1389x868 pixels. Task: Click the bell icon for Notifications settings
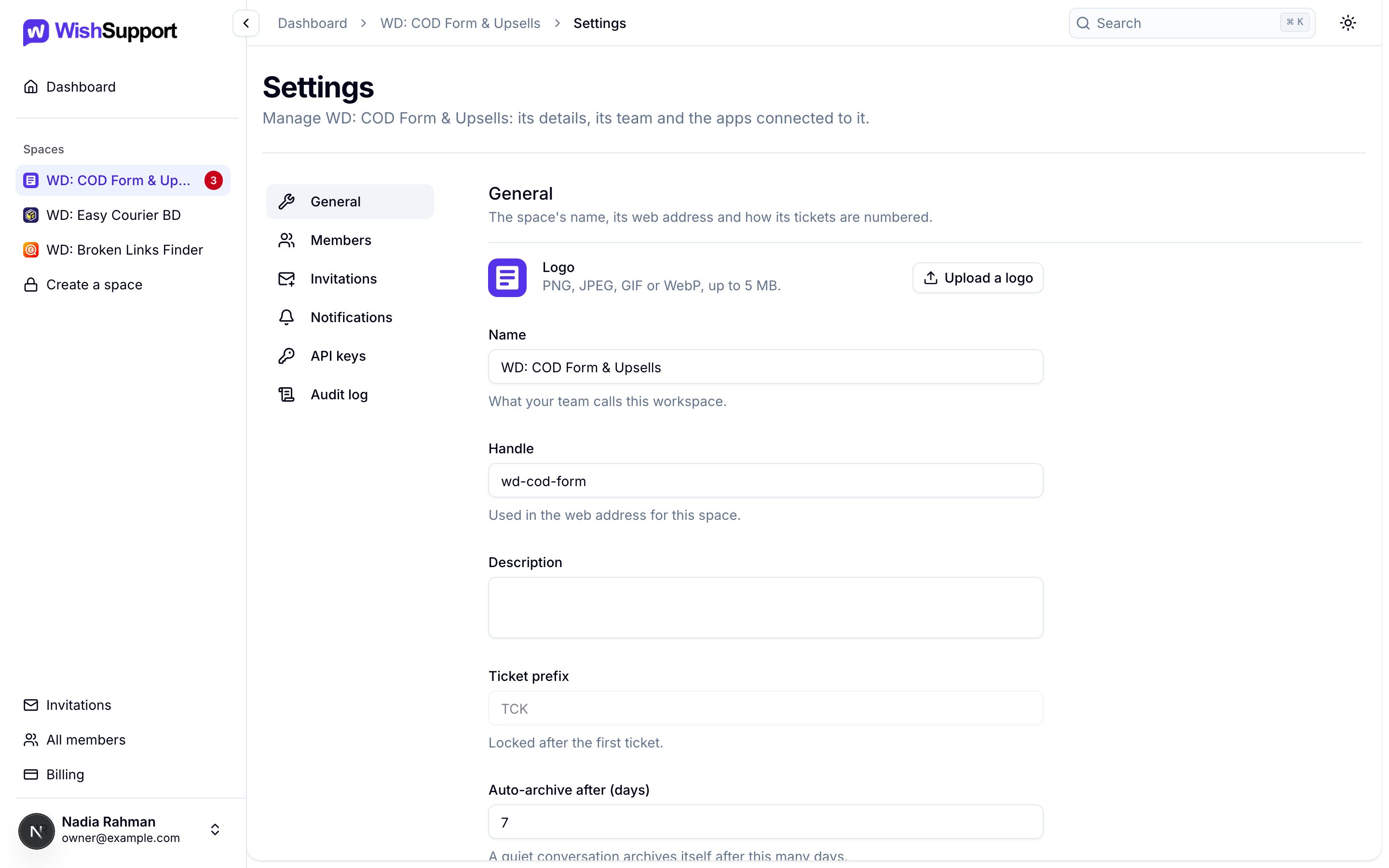(x=286, y=317)
